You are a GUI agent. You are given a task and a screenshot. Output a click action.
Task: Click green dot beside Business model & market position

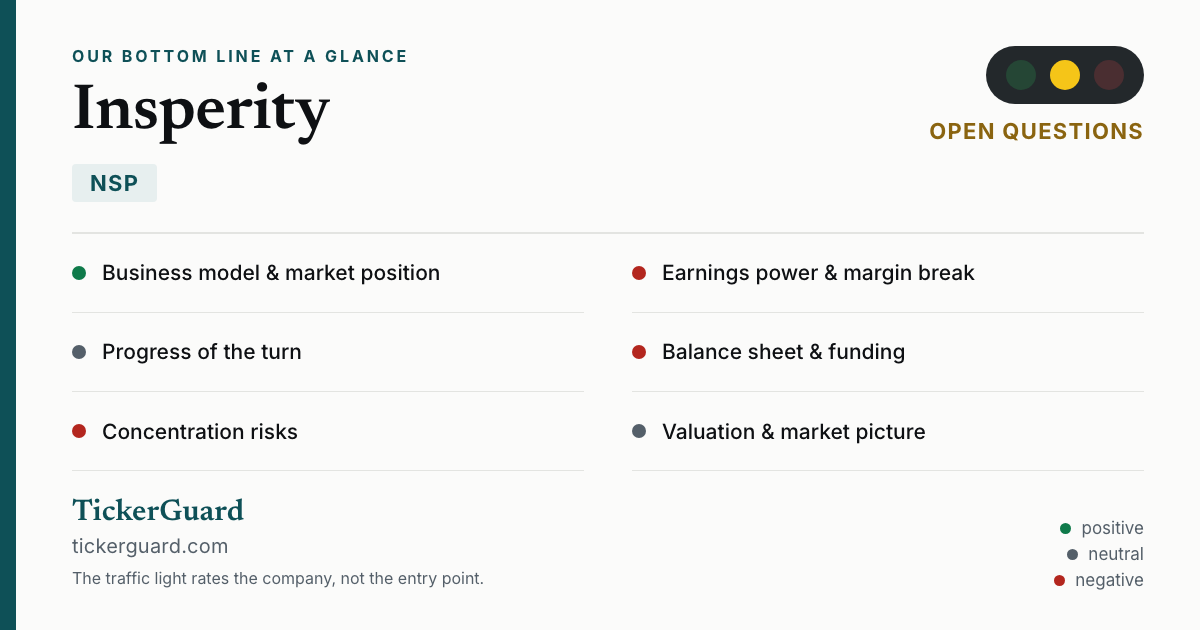79,273
